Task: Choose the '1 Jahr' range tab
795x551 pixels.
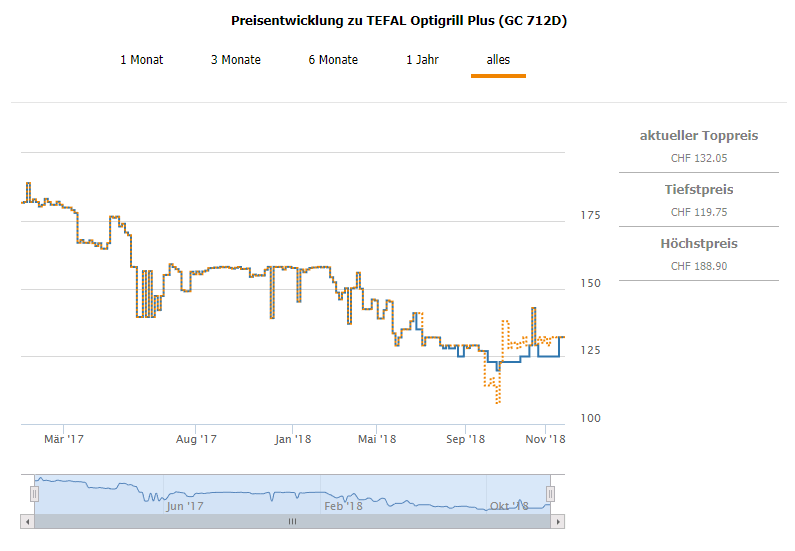Action: 422,60
